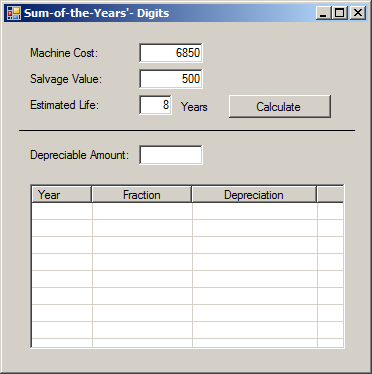Click the empty last column header

[x=330, y=195]
